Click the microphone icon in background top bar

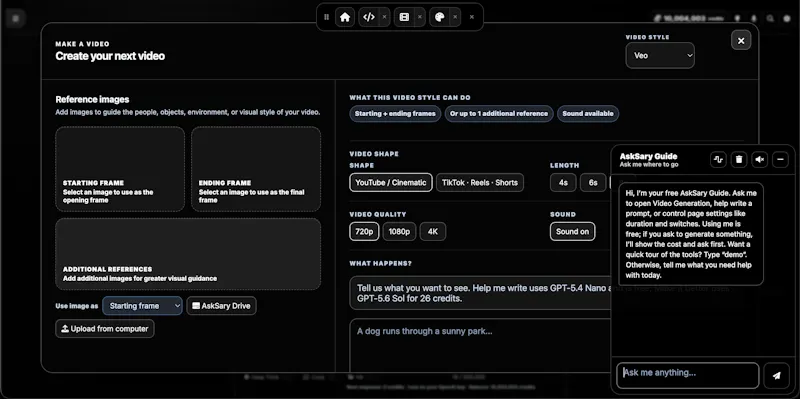click(x=754, y=18)
